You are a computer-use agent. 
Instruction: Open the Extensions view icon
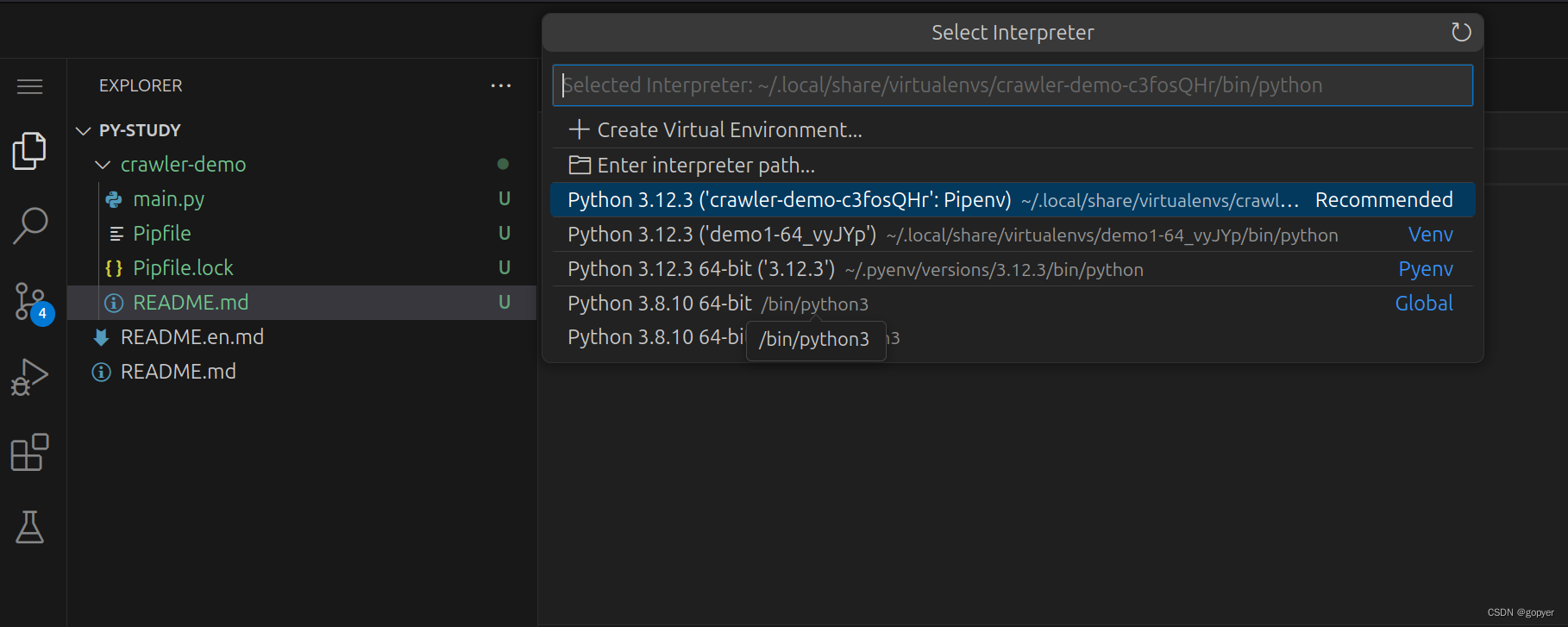29,452
